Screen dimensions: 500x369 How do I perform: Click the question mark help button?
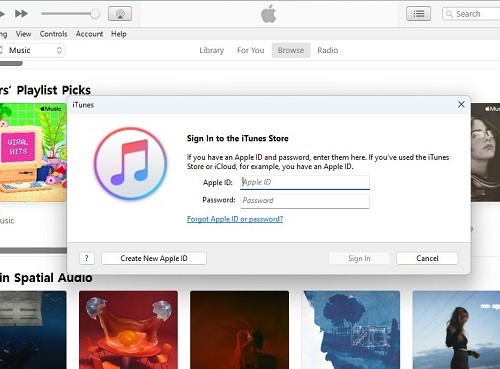pyautogui.click(x=87, y=258)
